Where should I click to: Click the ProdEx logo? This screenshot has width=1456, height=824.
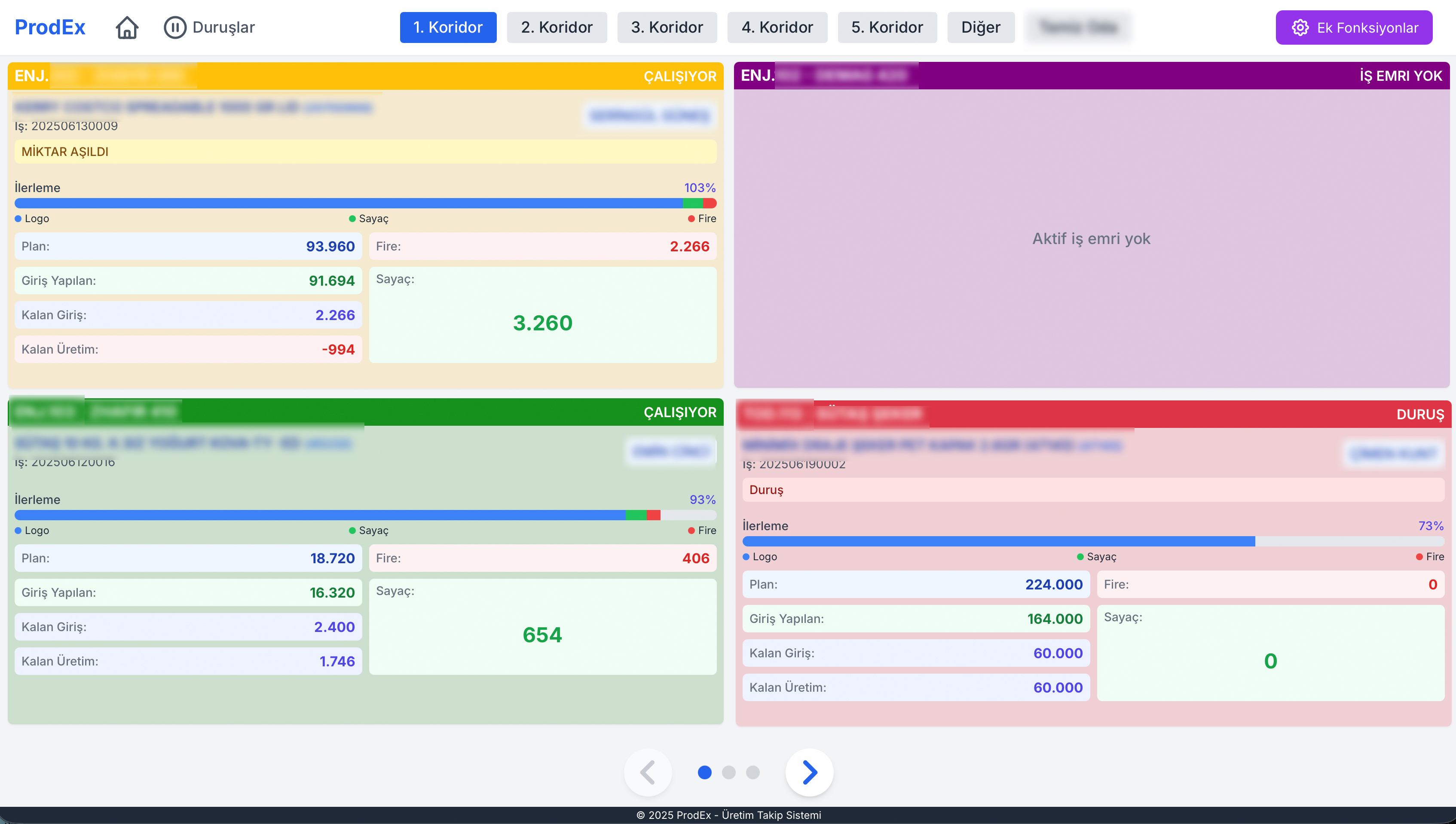click(x=49, y=26)
